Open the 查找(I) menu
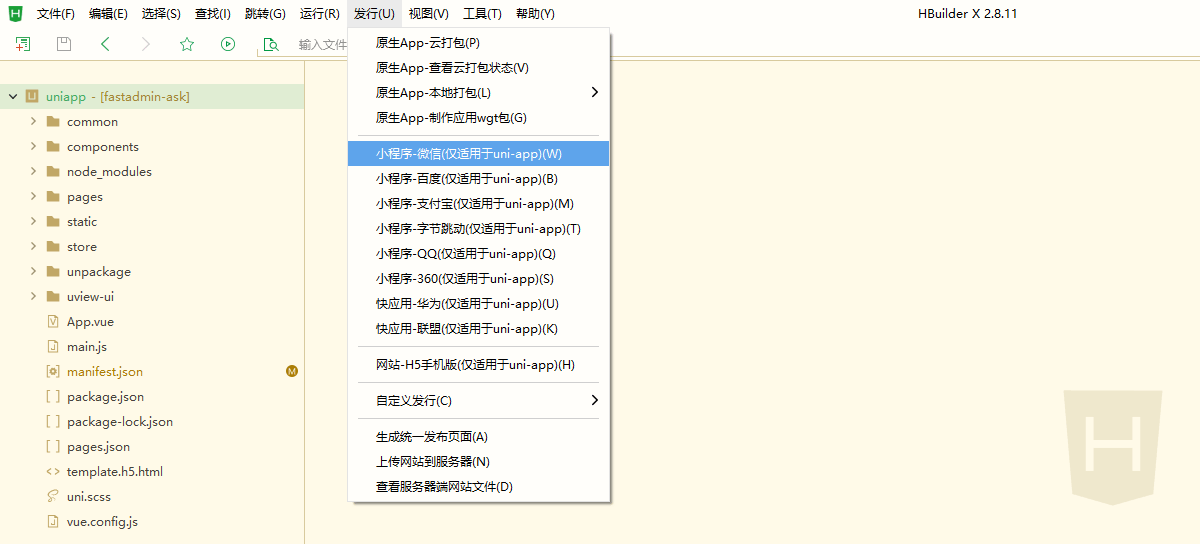Image resolution: width=1200 pixels, height=544 pixels. click(x=213, y=13)
